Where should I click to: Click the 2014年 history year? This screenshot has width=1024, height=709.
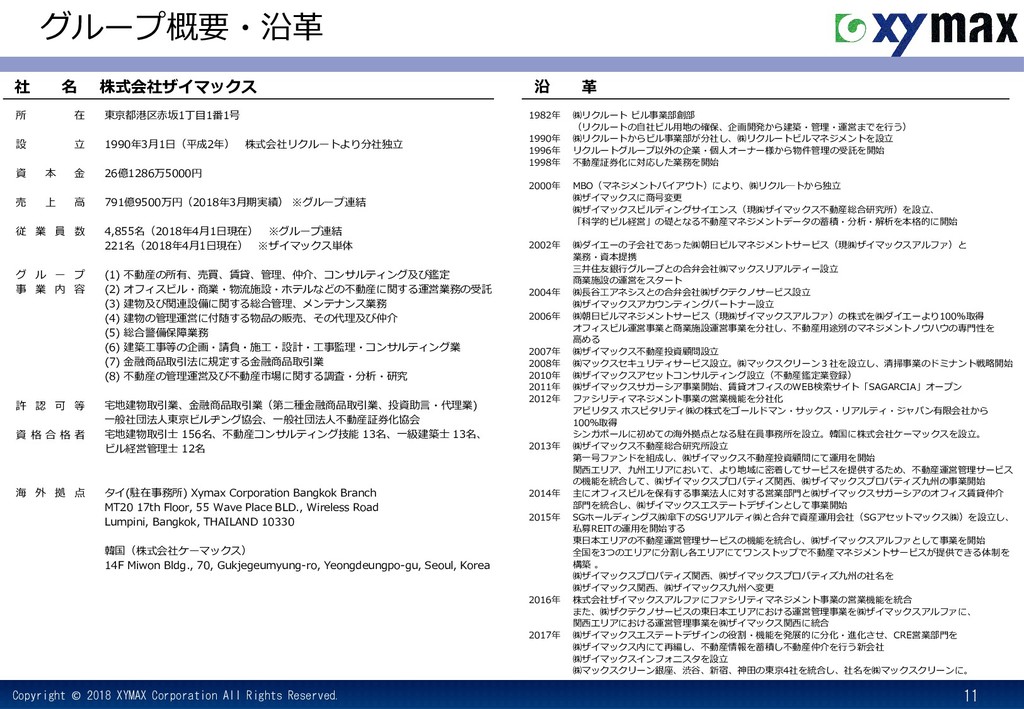[545, 494]
